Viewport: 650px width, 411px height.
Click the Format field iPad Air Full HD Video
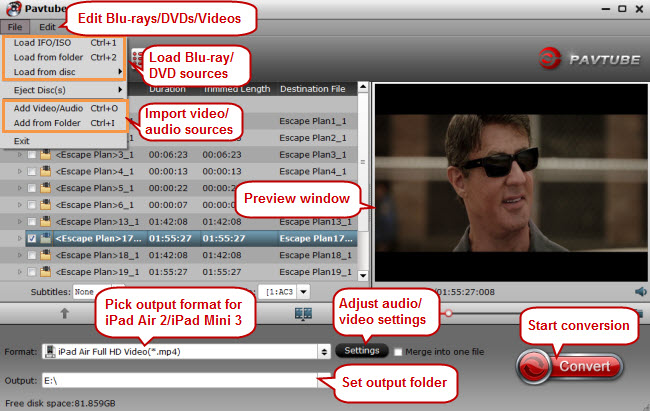pos(179,352)
